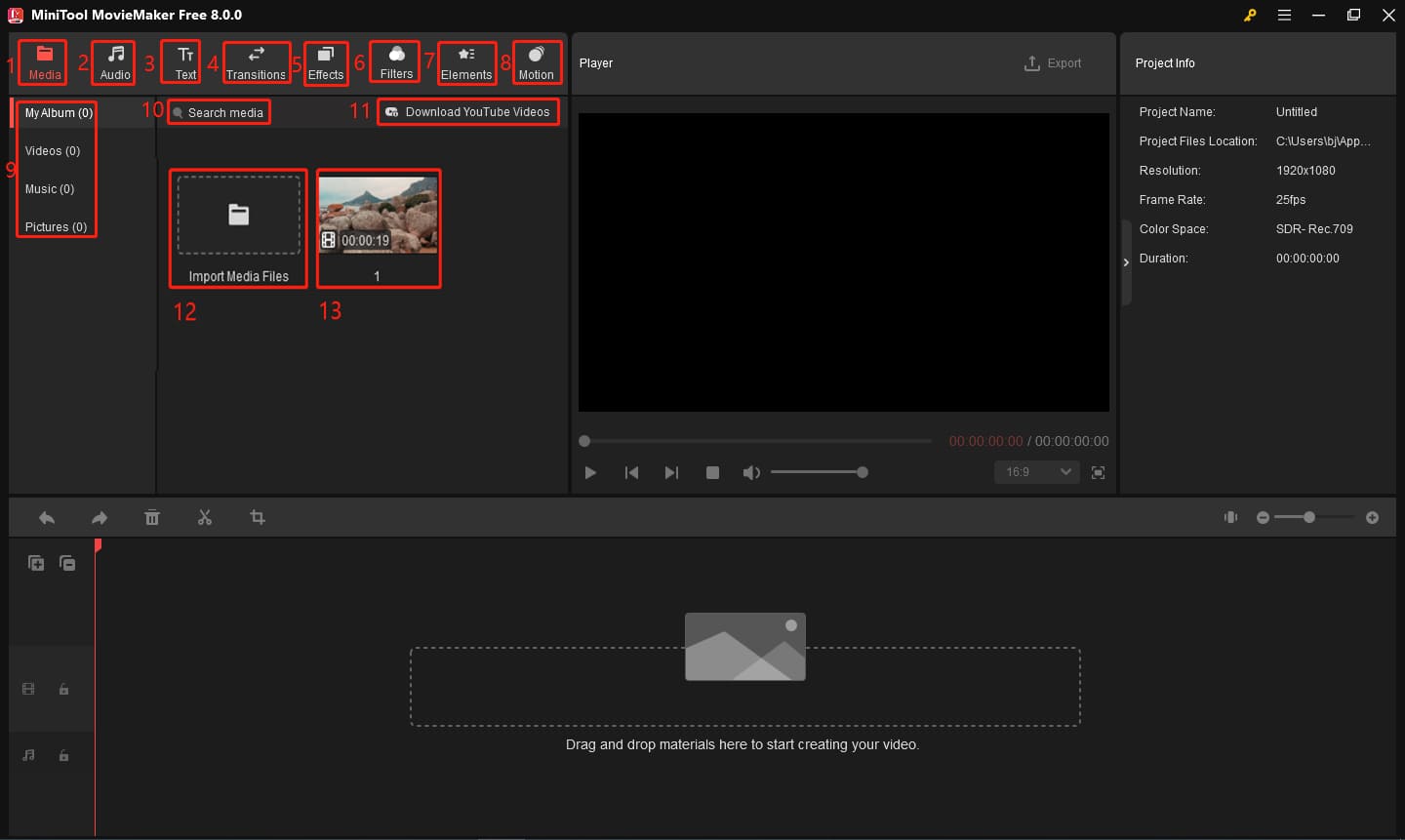Toggle lock on the audio track
The height and width of the screenshot is (840, 1405).
tap(63, 756)
